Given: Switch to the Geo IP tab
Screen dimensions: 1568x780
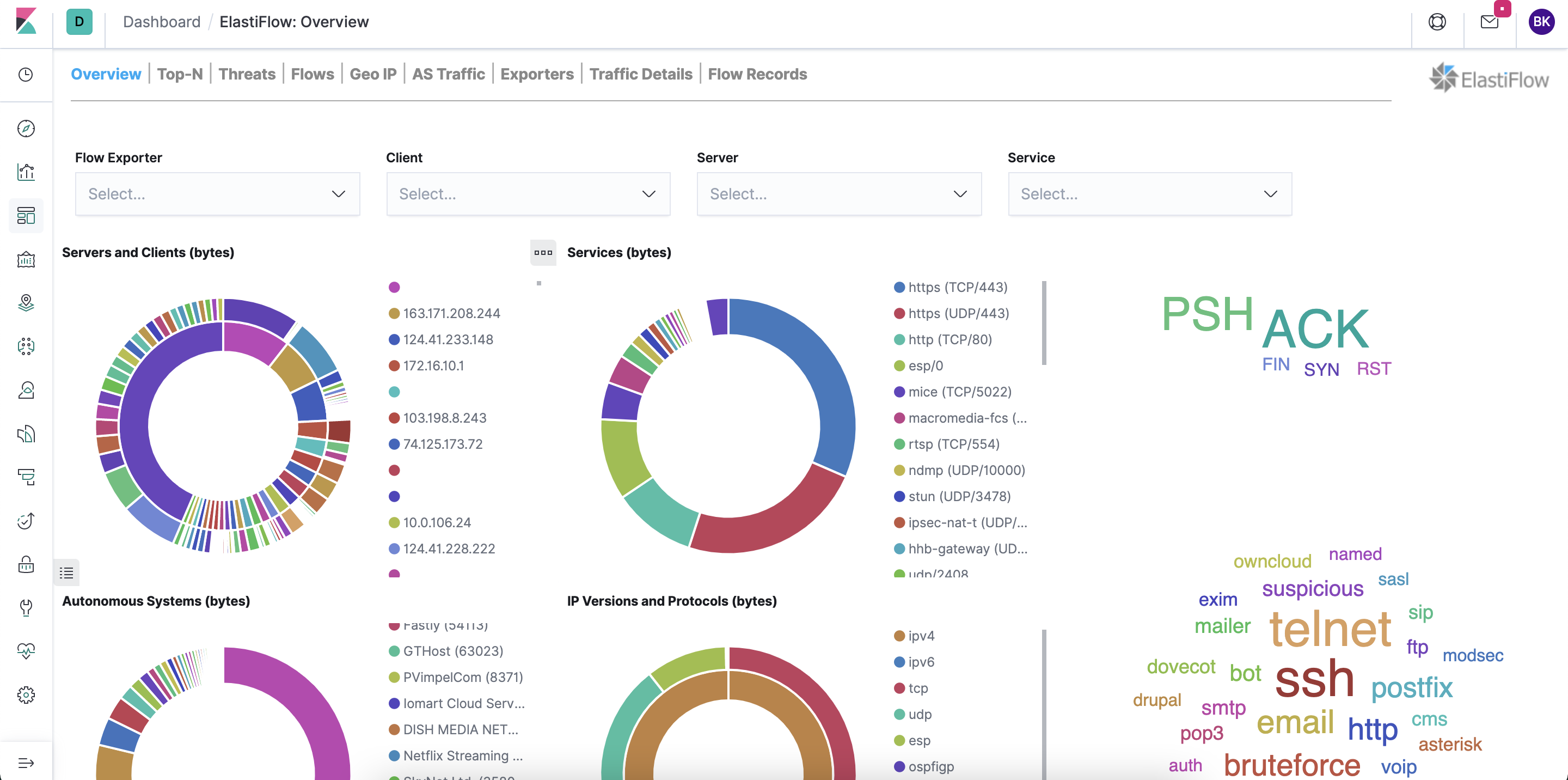Looking at the screenshot, I should click(x=373, y=74).
